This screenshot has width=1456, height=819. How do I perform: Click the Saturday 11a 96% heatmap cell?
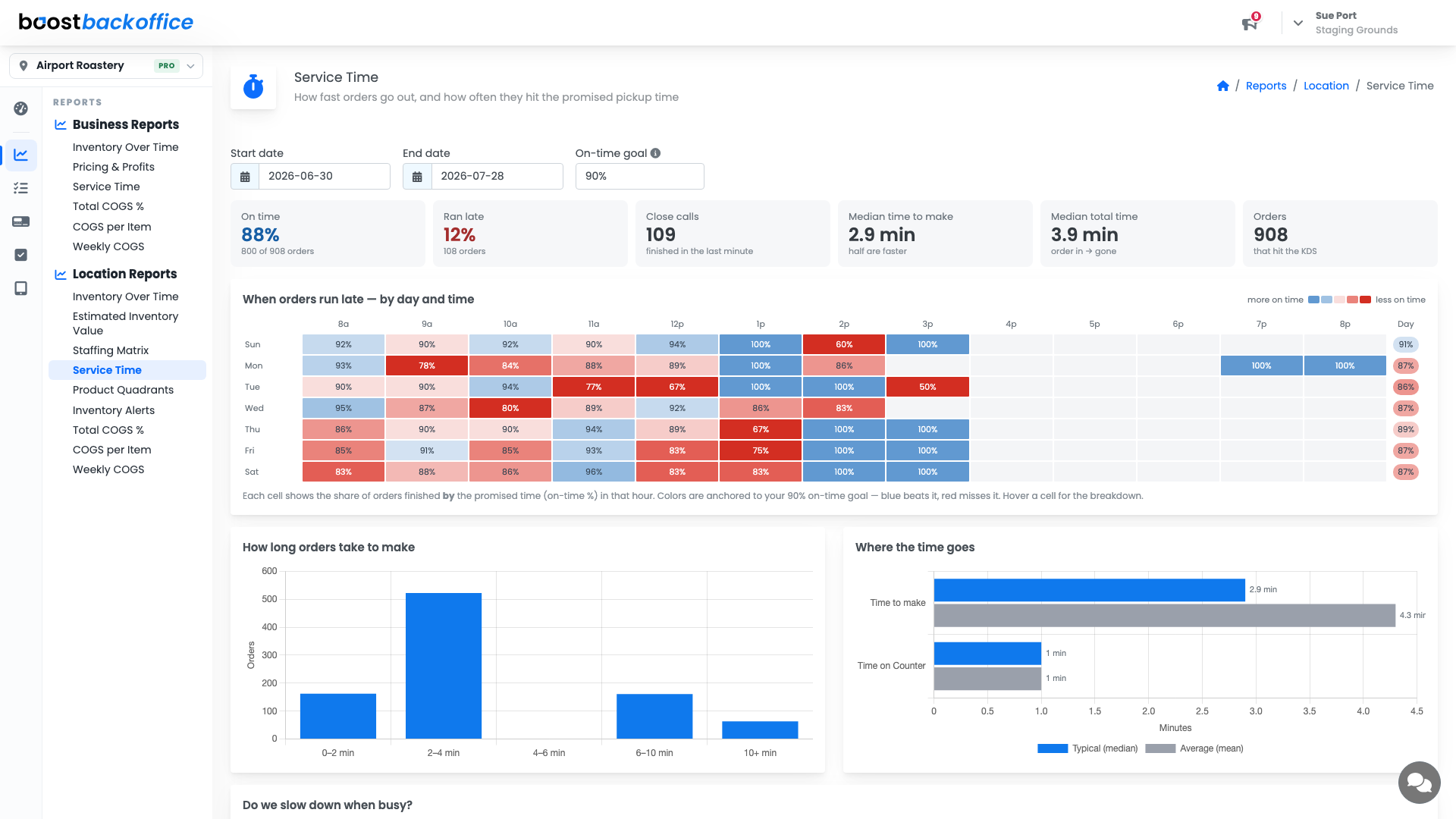point(594,472)
